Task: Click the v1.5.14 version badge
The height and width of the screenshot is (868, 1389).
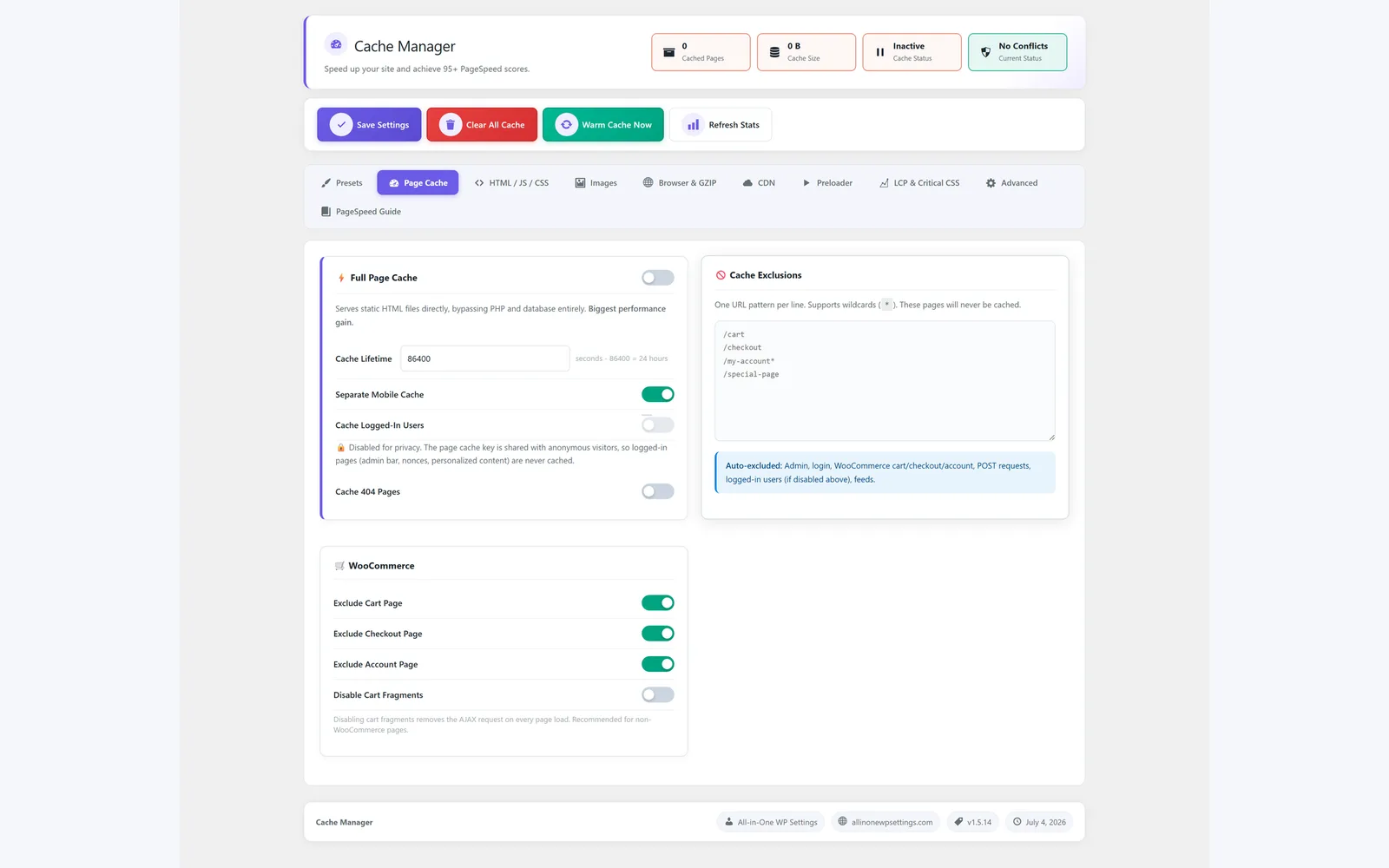Action: click(x=972, y=822)
